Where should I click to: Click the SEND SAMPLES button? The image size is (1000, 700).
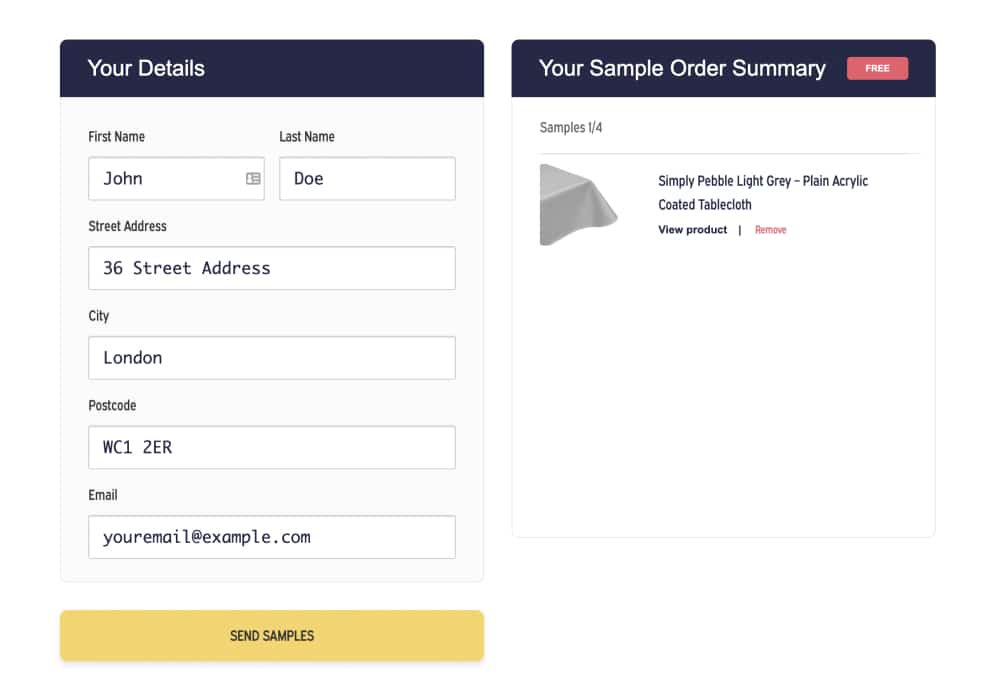click(272, 636)
